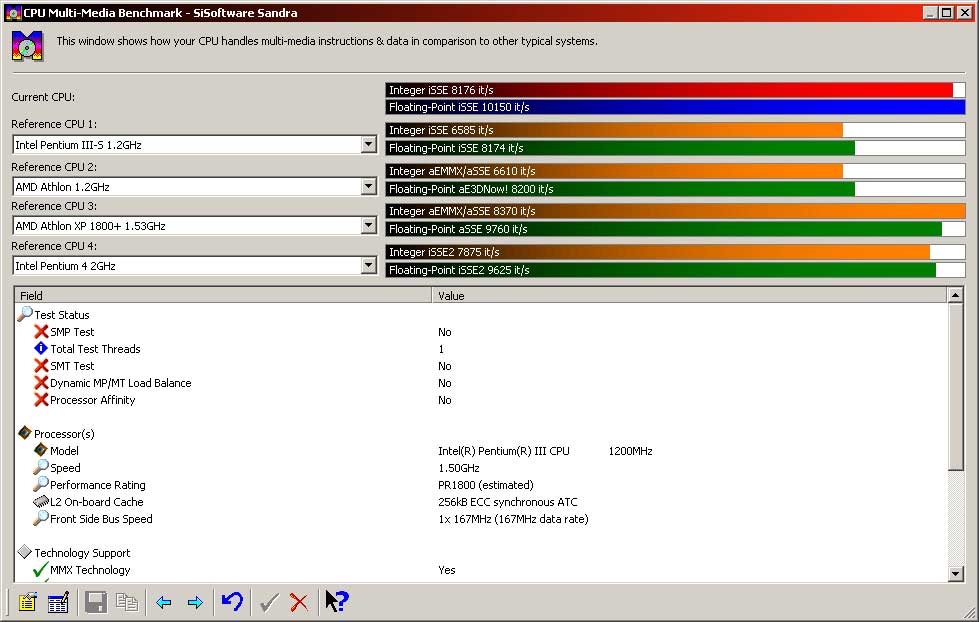Click green checkmark icon beside MMX Technology
This screenshot has height=622, width=979.
point(41,569)
